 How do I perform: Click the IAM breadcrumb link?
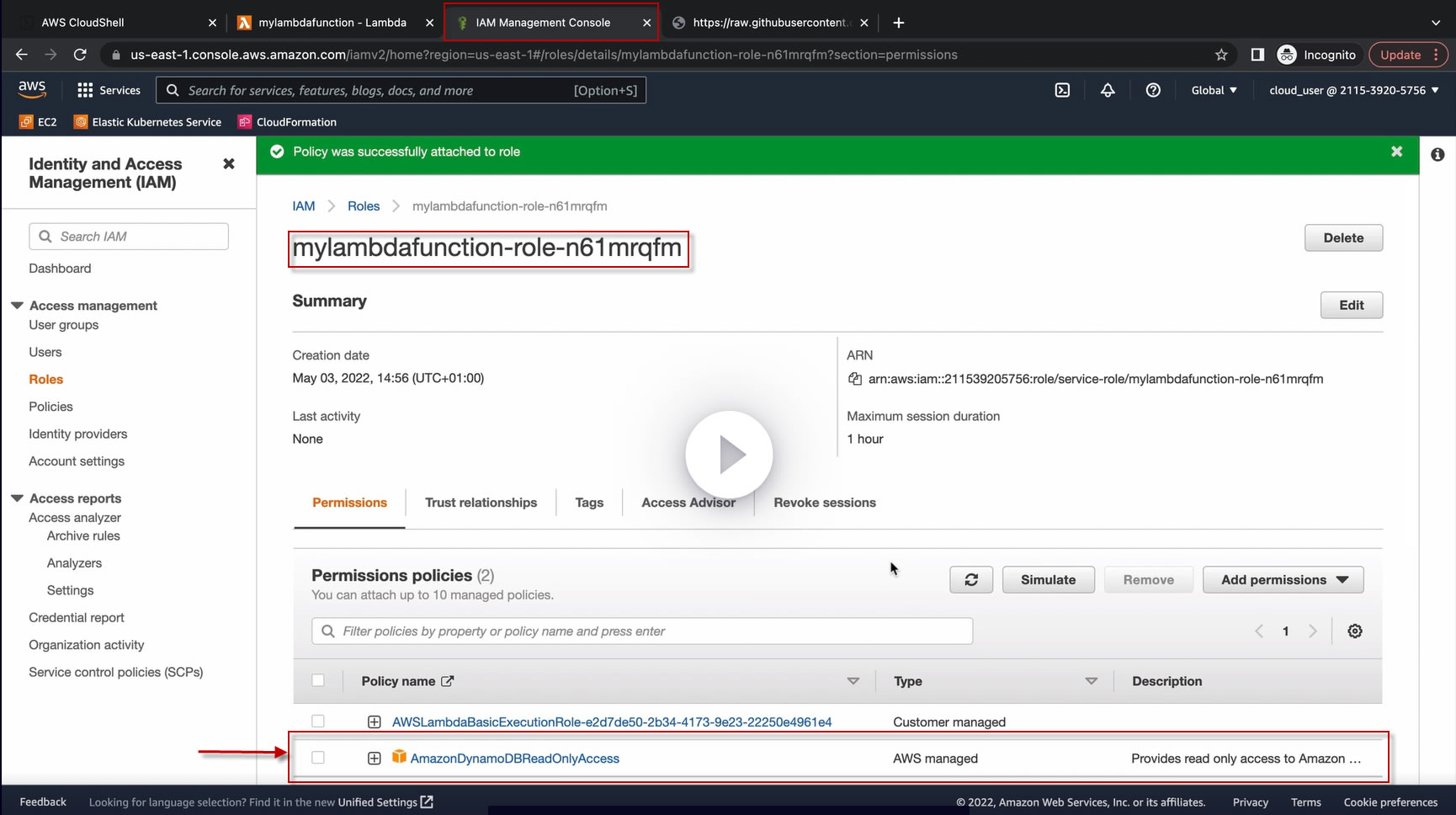coord(304,206)
